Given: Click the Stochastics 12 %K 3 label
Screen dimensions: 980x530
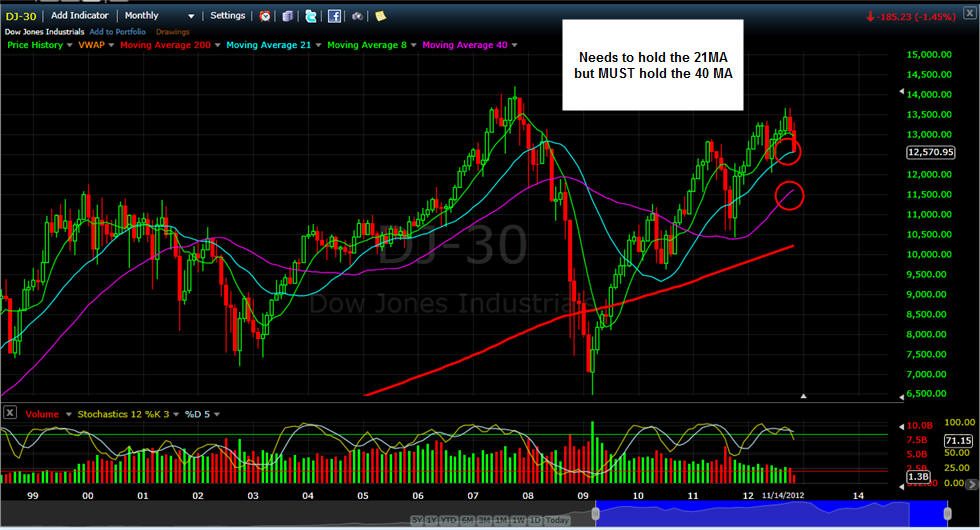Looking at the screenshot, I should [x=123, y=414].
